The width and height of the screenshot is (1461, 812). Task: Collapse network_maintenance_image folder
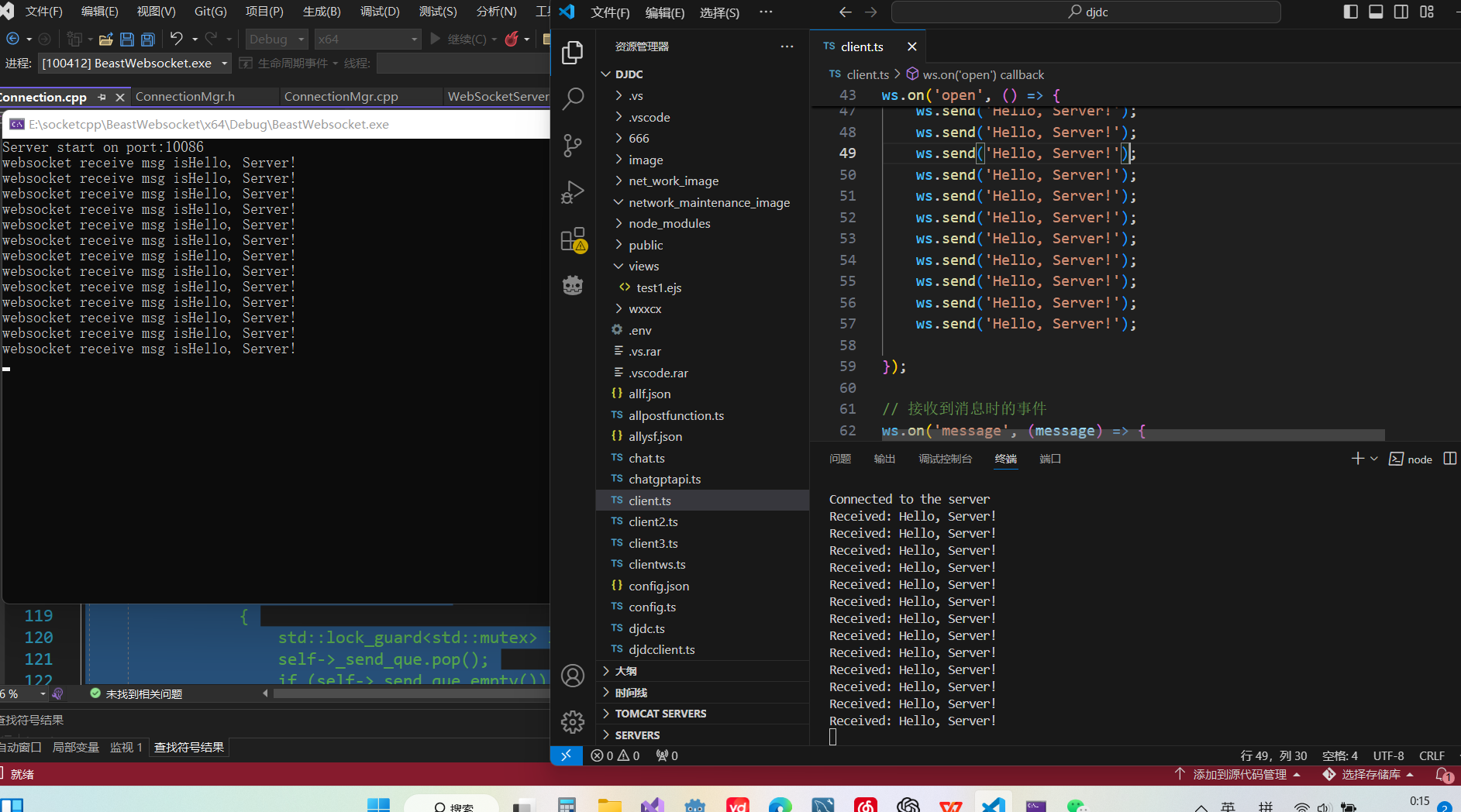click(x=619, y=202)
